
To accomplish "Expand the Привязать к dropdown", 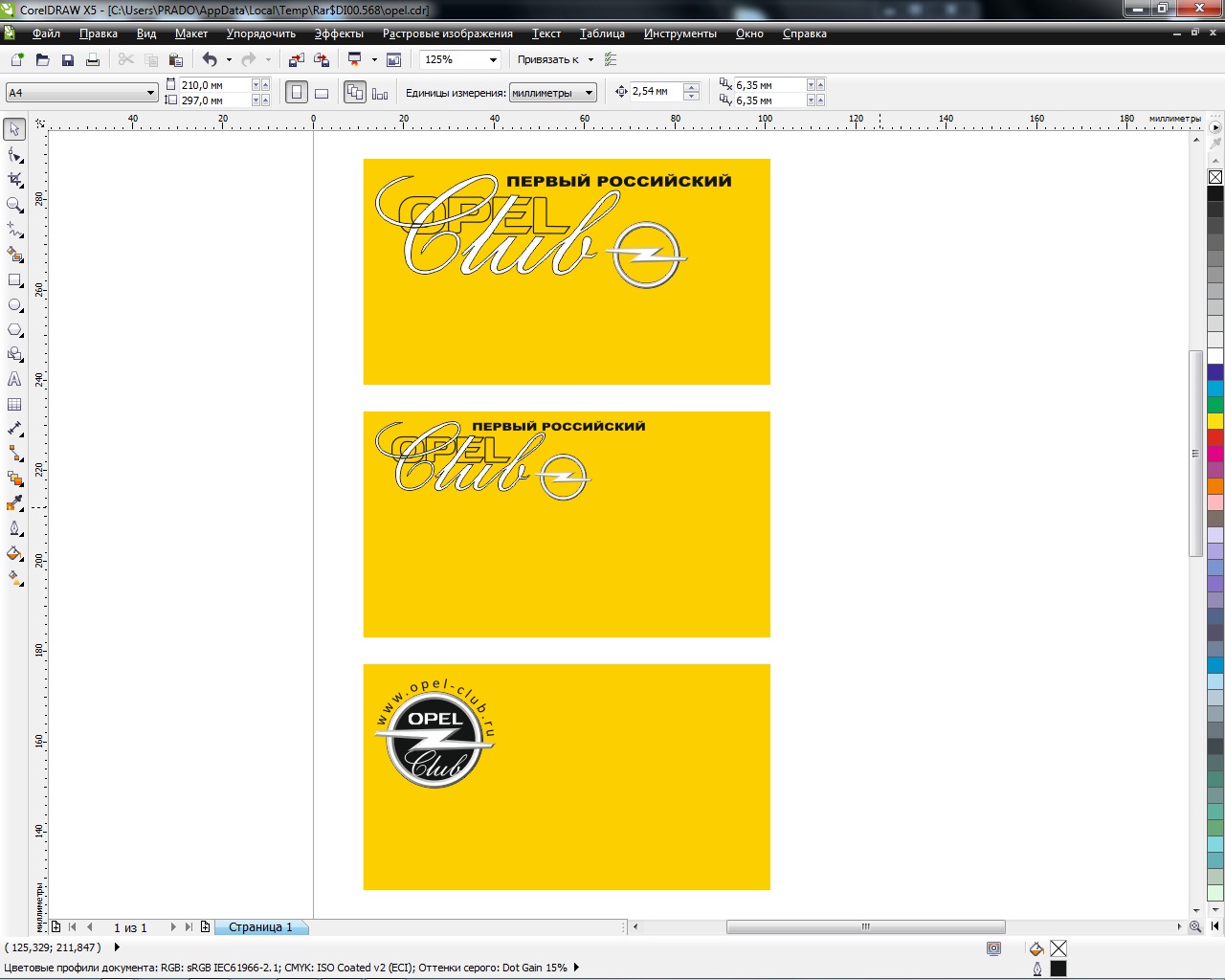I will 590,59.
